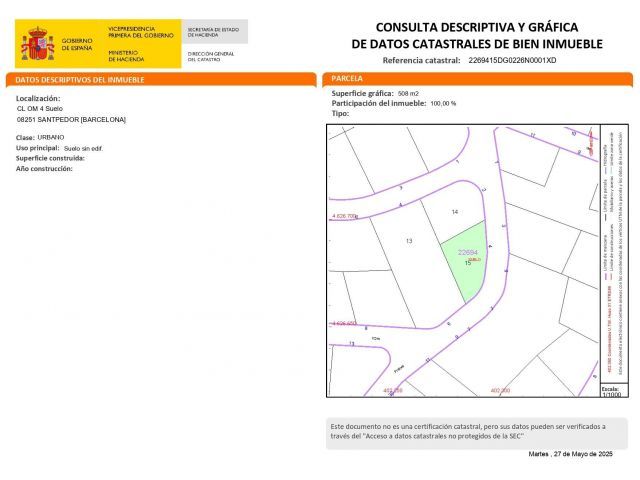Image resolution: width=640 pixels, height=480 pixels.
Task: Click the 'Referencia catastral:' label
Action: (421, 60)
